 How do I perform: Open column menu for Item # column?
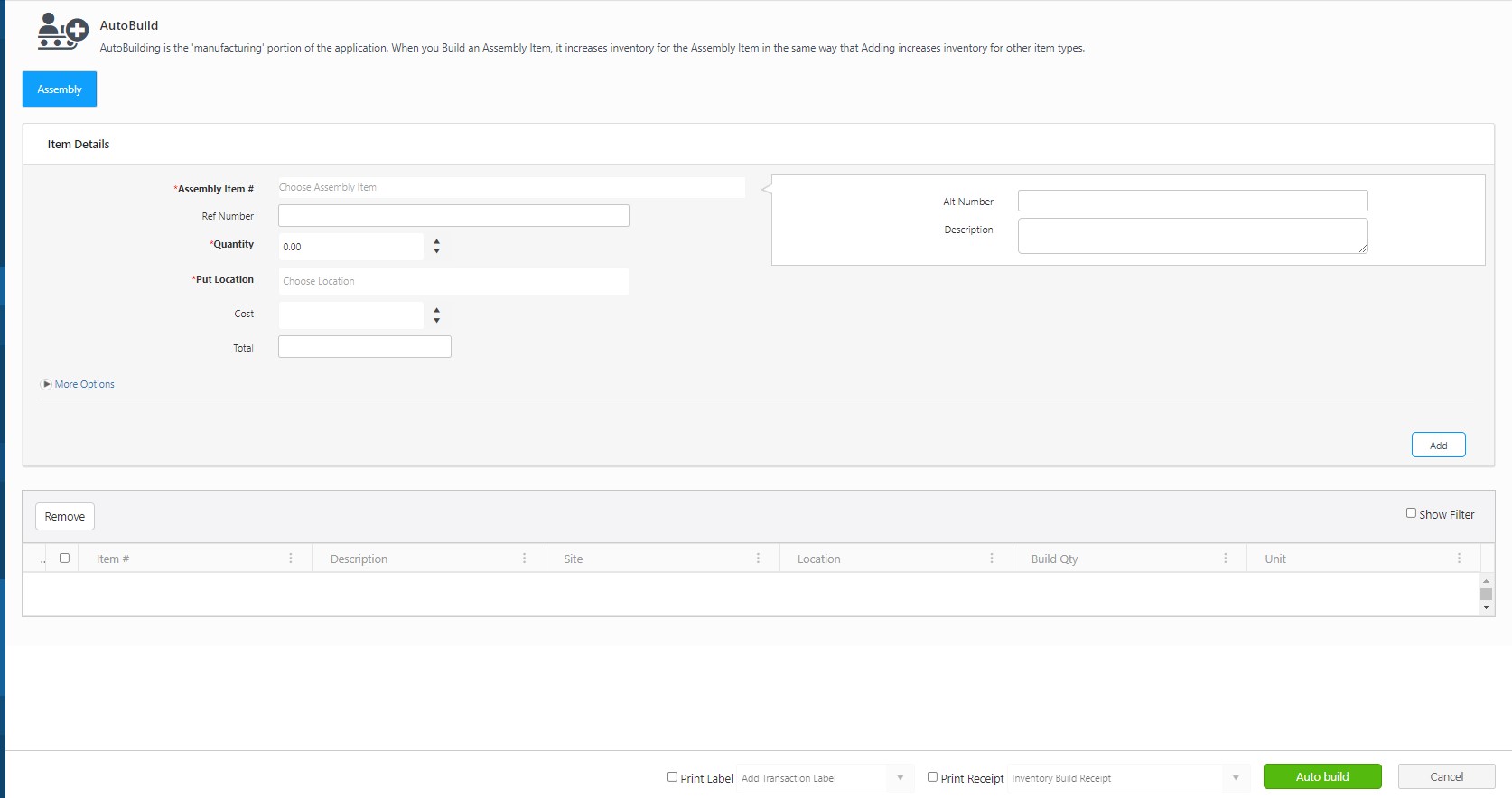(291, 559)
